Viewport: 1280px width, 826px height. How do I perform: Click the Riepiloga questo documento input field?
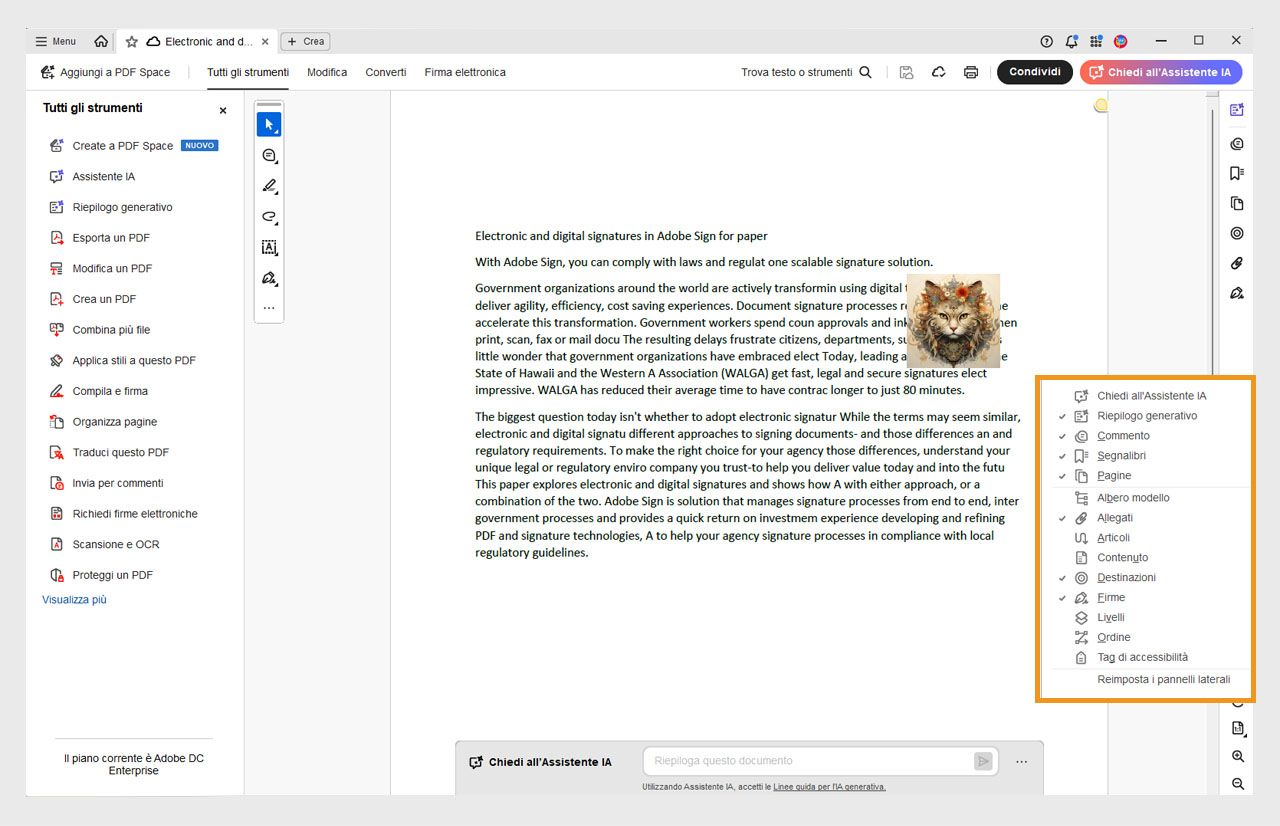tap(818, 760)
